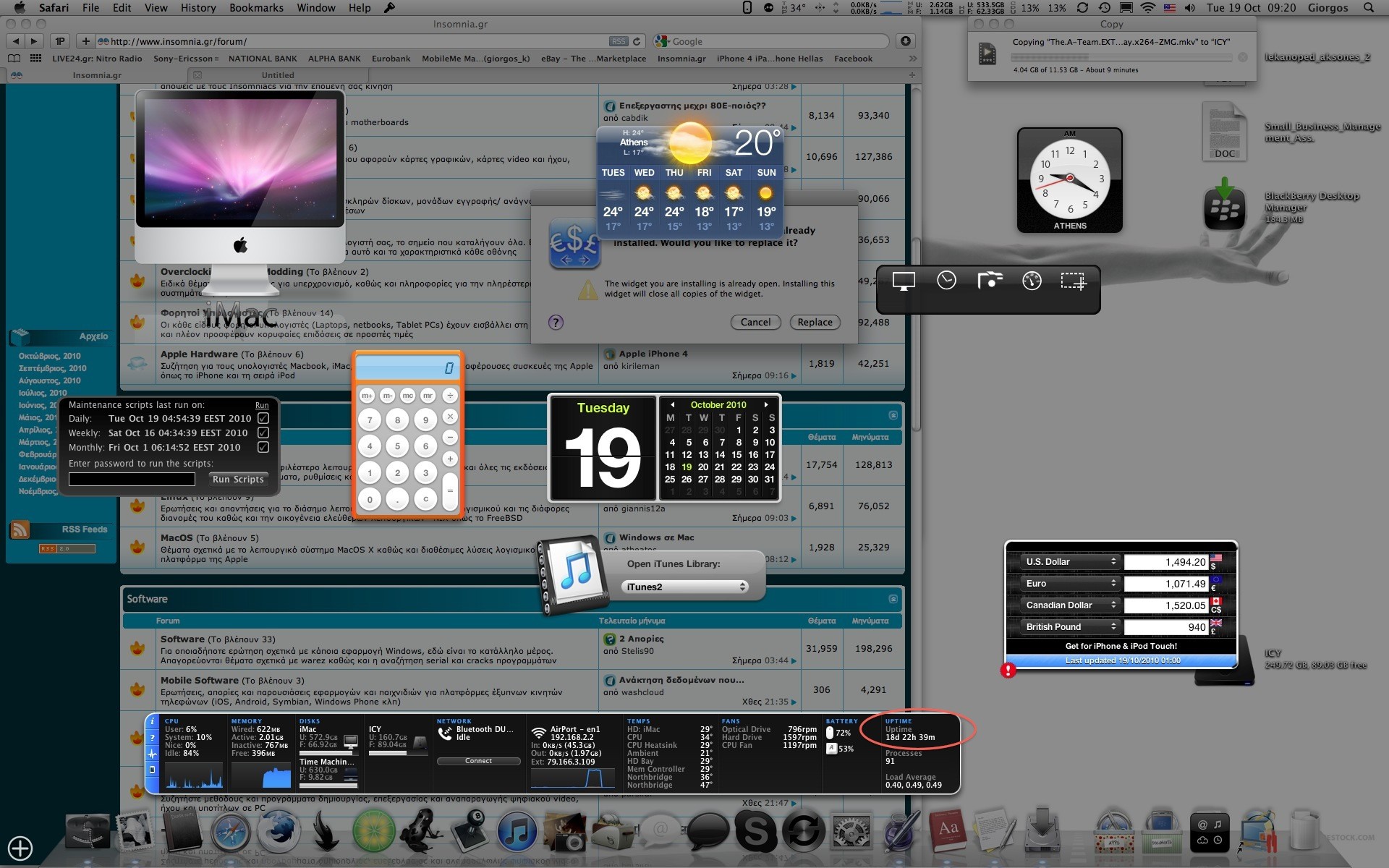
Task: Click the US flag input icon in the menu bar
Action: (x=1169, y=8)
